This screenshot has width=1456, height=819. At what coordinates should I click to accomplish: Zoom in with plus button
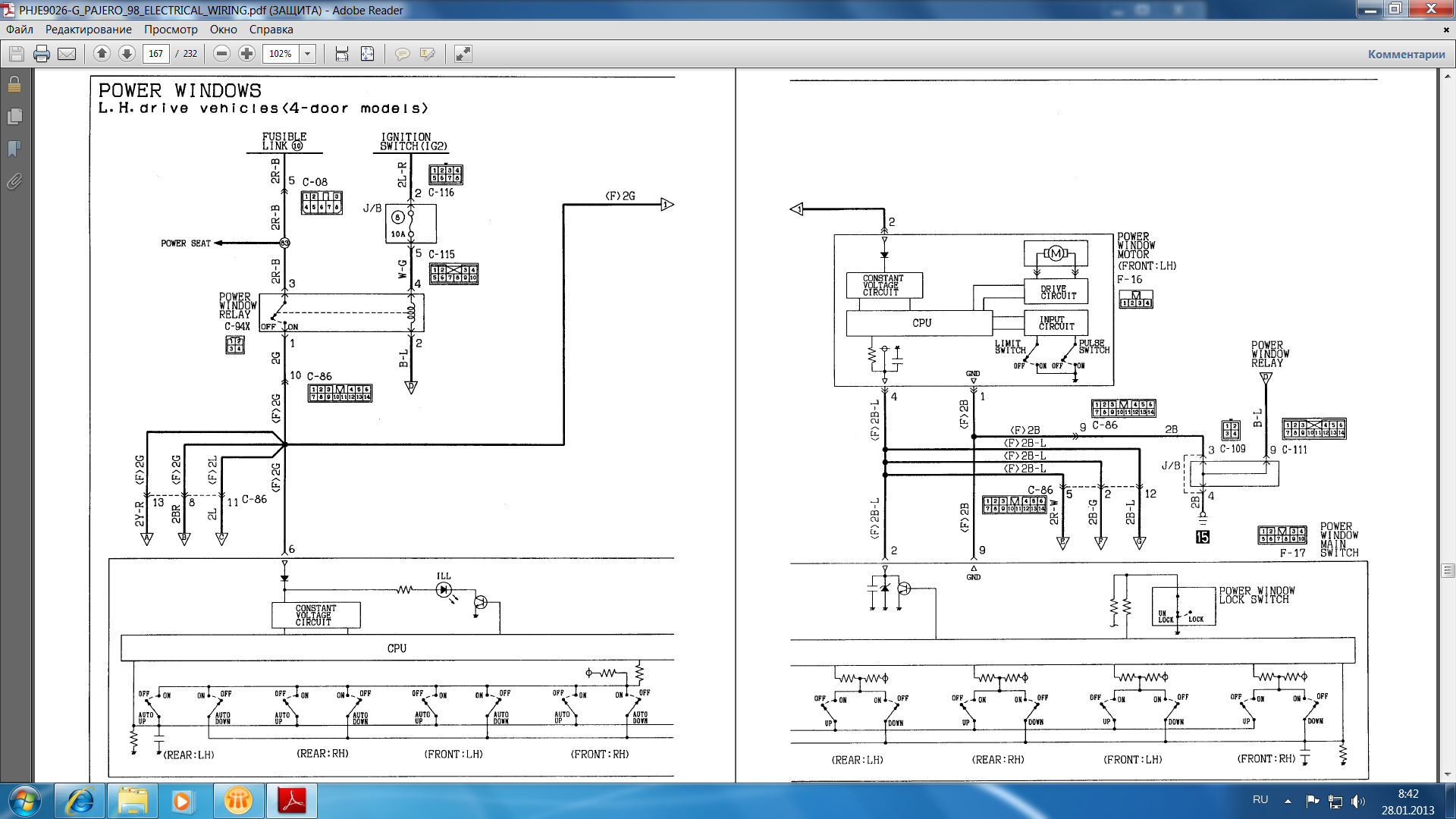coord(246,54)
